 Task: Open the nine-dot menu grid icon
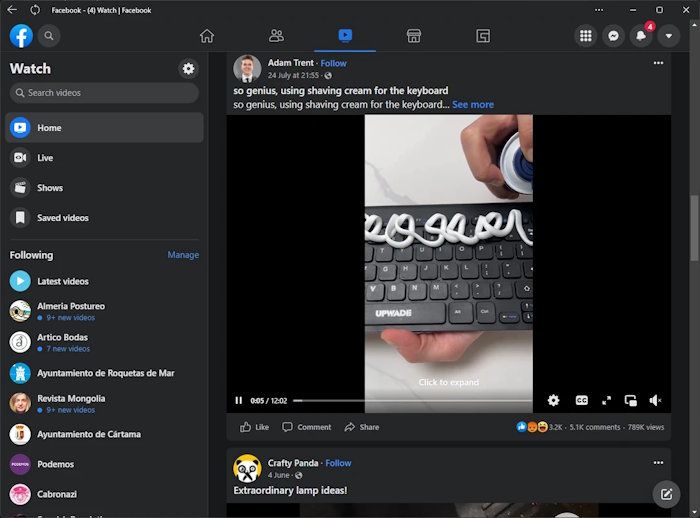(x=586, y=36)
